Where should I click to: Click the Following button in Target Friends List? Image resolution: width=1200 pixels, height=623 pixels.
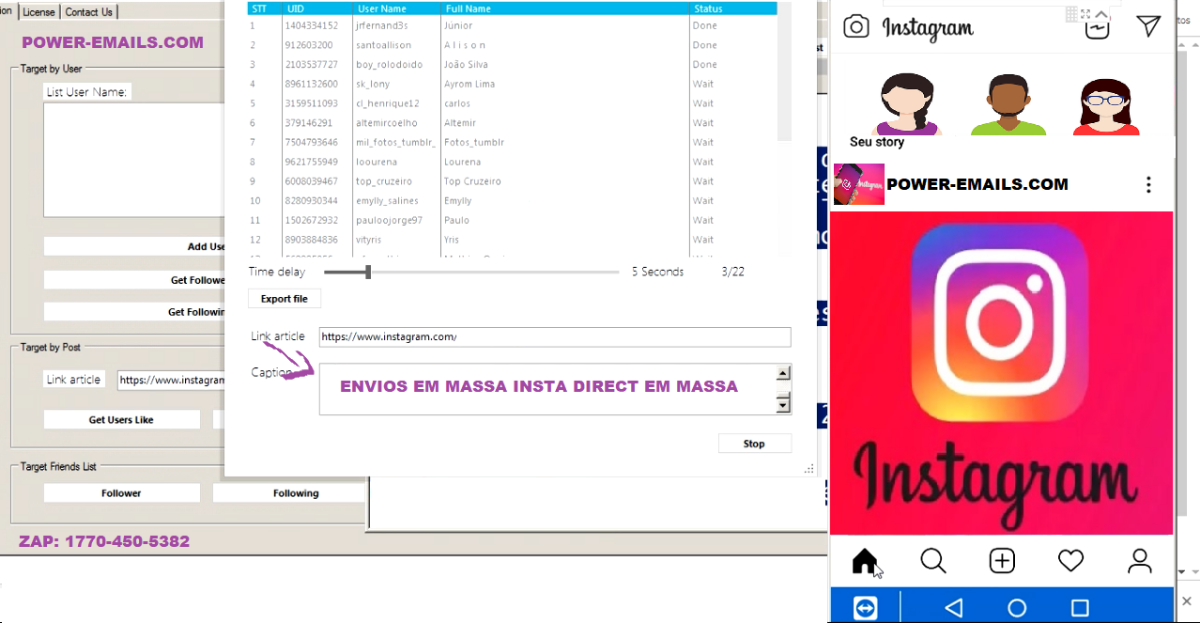coord(290,493)
